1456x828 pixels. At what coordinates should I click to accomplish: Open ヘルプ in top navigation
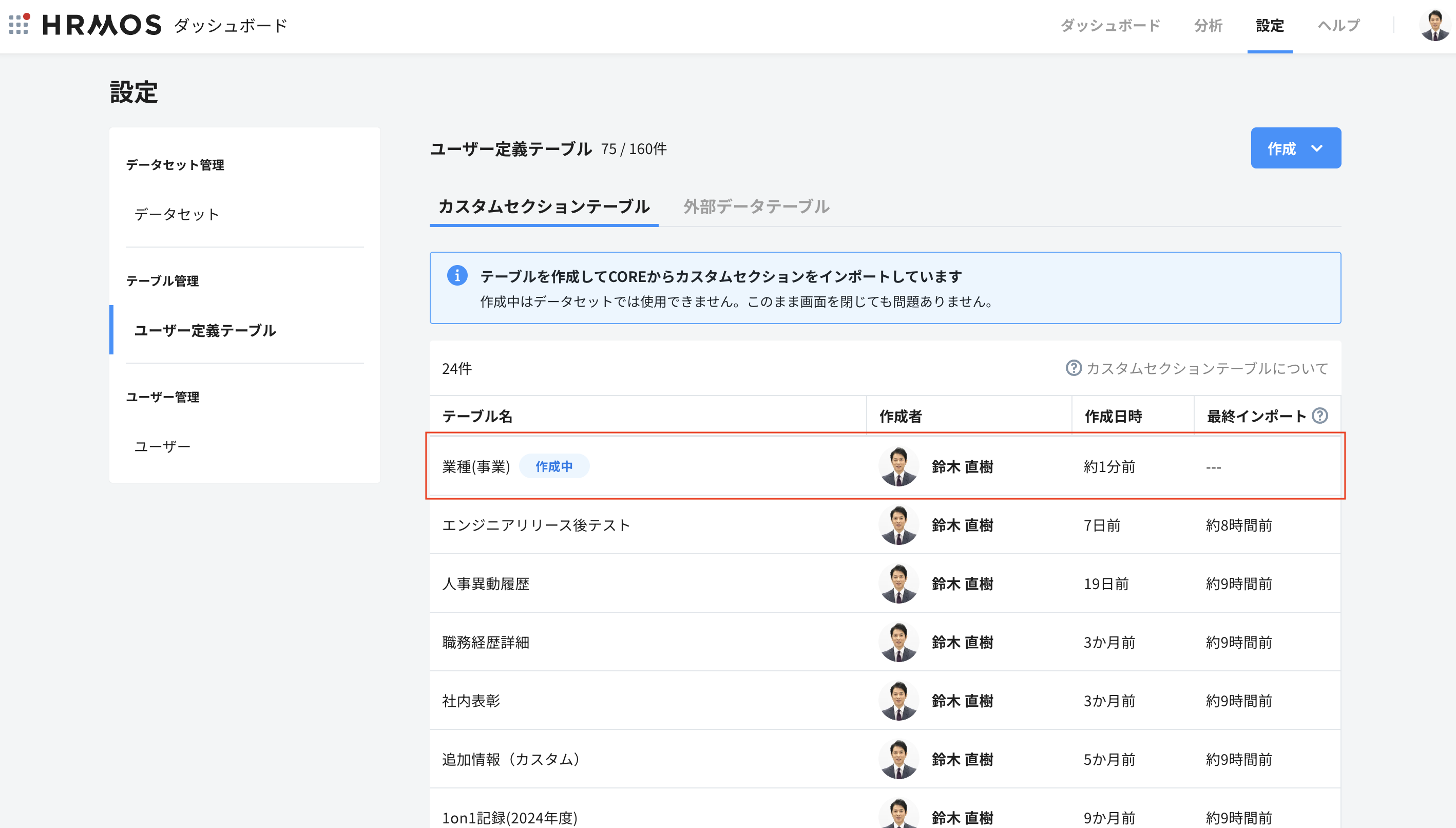coord(1338,26)
